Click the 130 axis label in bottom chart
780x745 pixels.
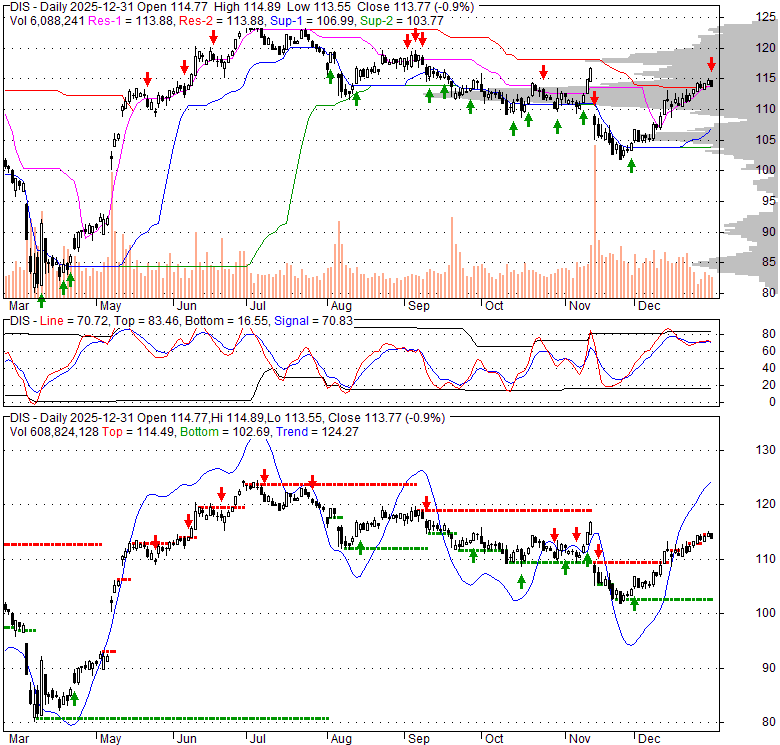point(765,450)
